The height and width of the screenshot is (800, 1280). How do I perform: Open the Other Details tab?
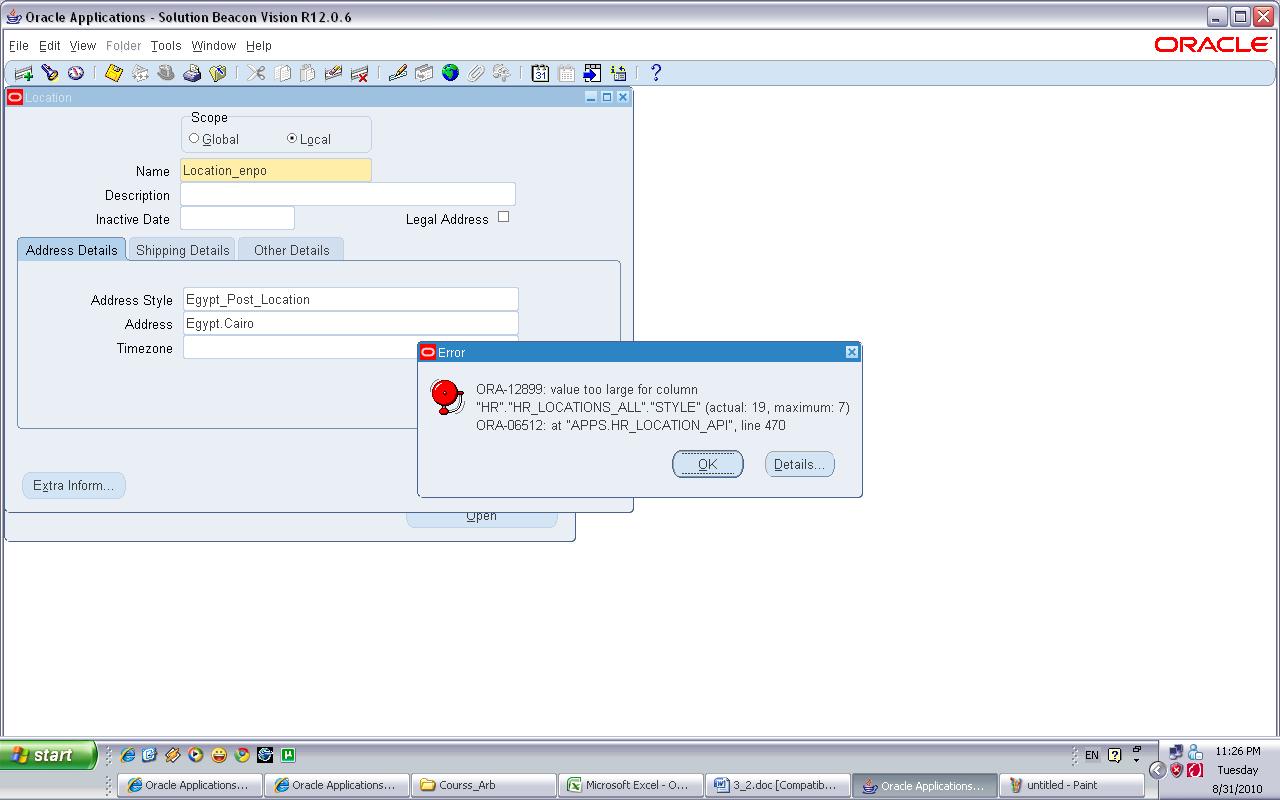tap(291, 250)
